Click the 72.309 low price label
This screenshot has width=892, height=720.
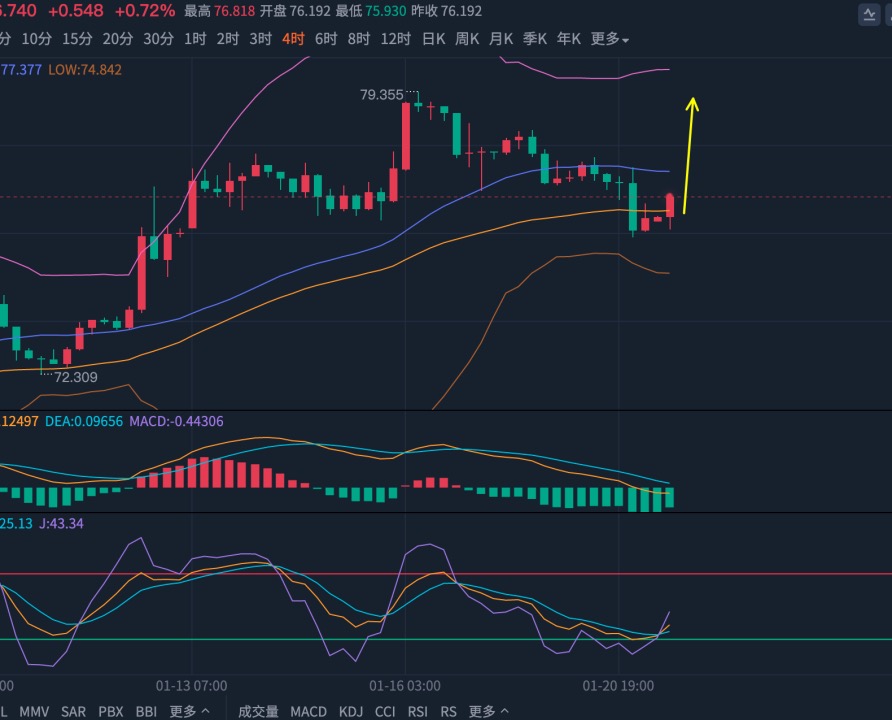(x=76, y=377)
